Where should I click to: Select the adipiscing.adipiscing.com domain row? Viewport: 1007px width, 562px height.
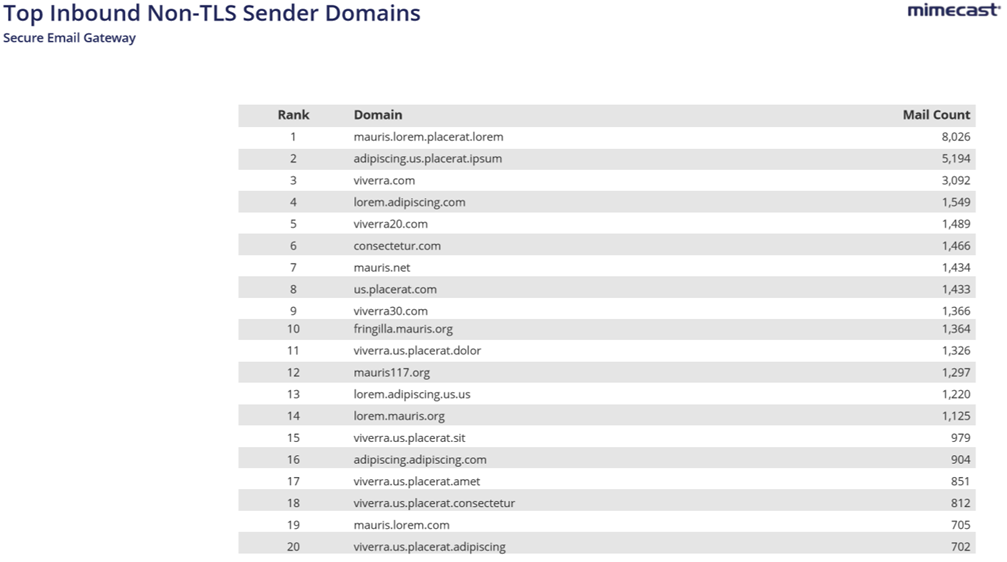(420, 460)
